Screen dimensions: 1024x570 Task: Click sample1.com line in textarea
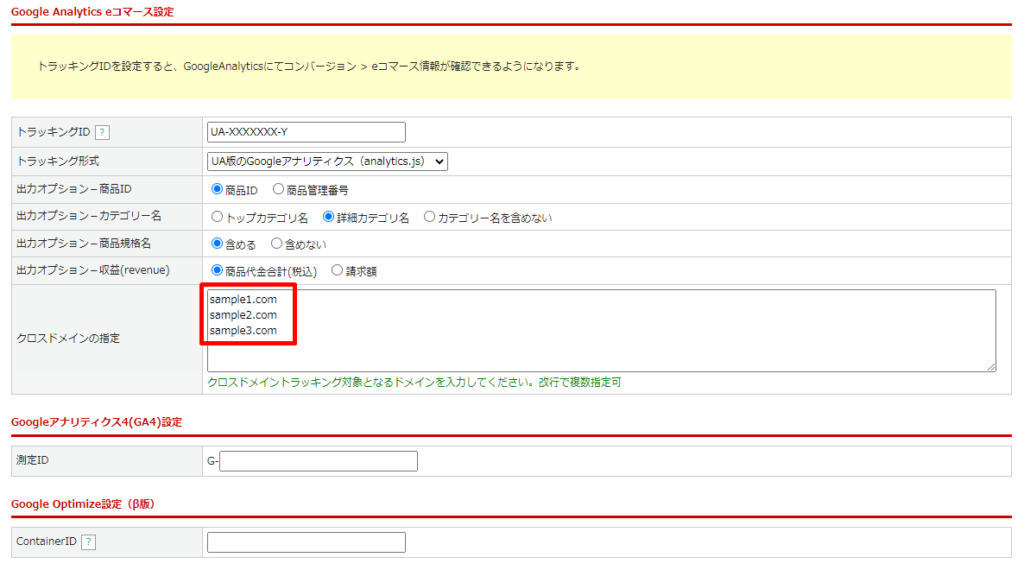(x=243, y=299)
